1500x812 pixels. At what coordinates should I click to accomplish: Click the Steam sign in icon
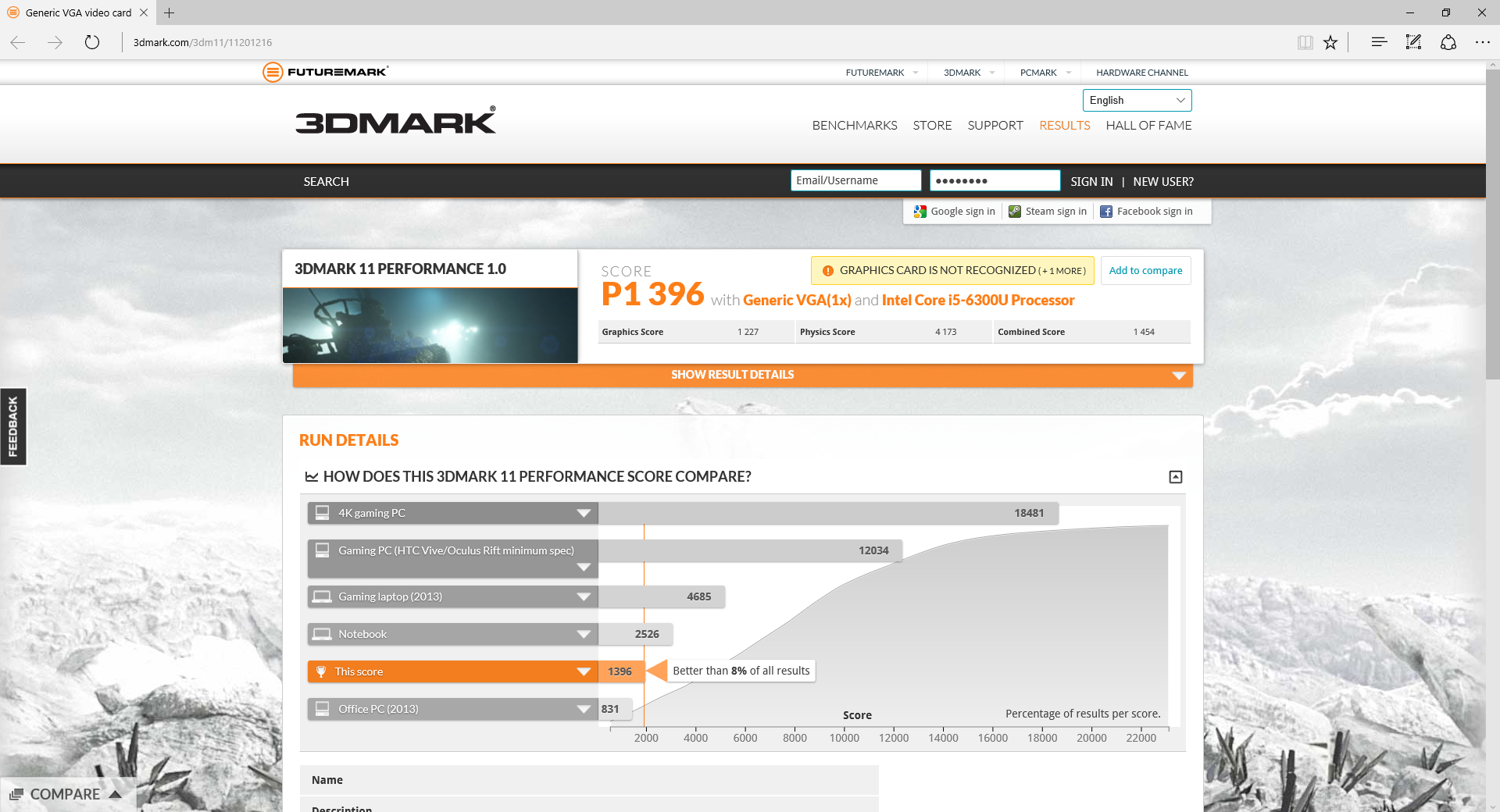point(1015,212)
